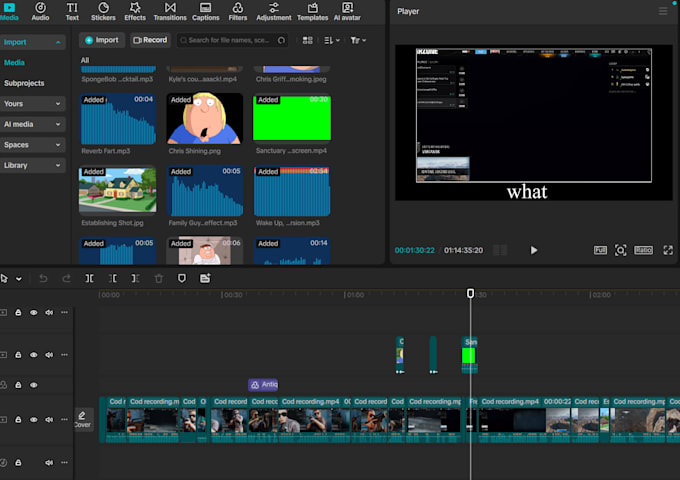Select the green screen clip on timeline
The image size is (680, 480).
pos(470,355)
